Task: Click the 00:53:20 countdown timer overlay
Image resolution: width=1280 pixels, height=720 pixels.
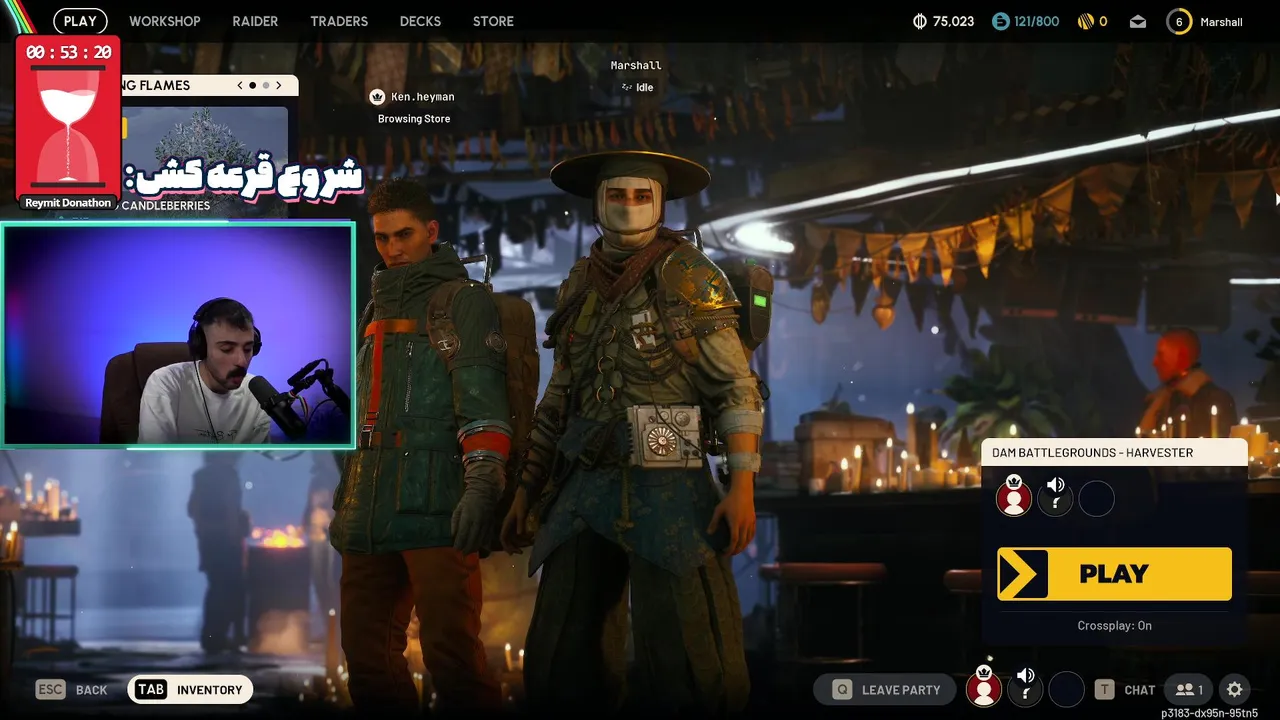Action: coord(68,52)
